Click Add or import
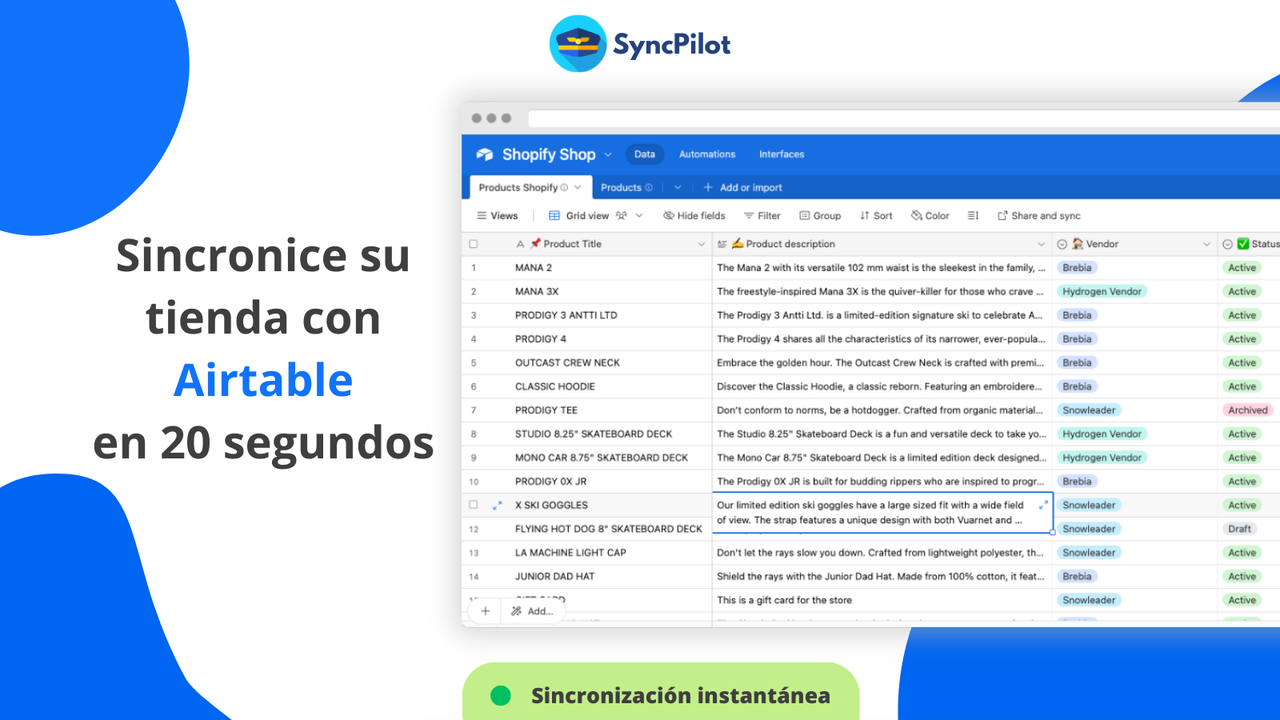The height and width of the screenshot is (720, 1280). (742, 187)
